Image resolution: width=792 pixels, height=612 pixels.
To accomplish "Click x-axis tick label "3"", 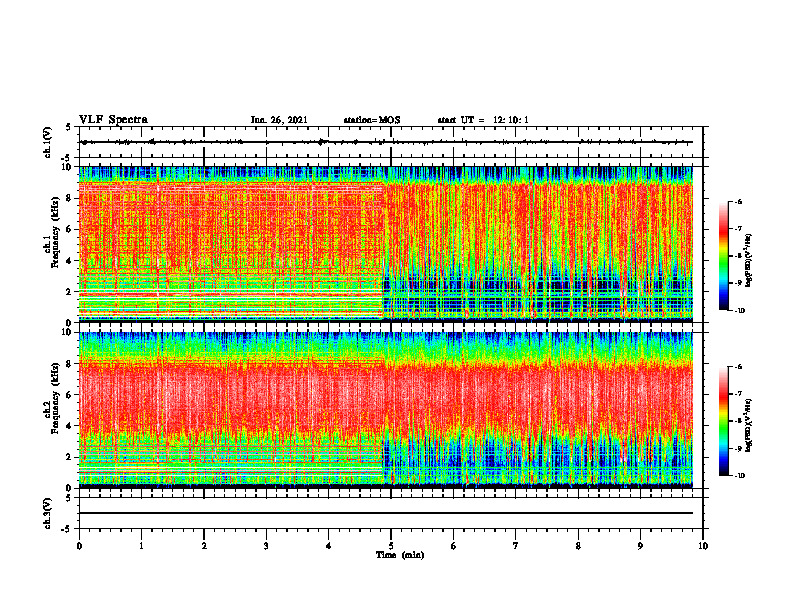I will (266, 546).
